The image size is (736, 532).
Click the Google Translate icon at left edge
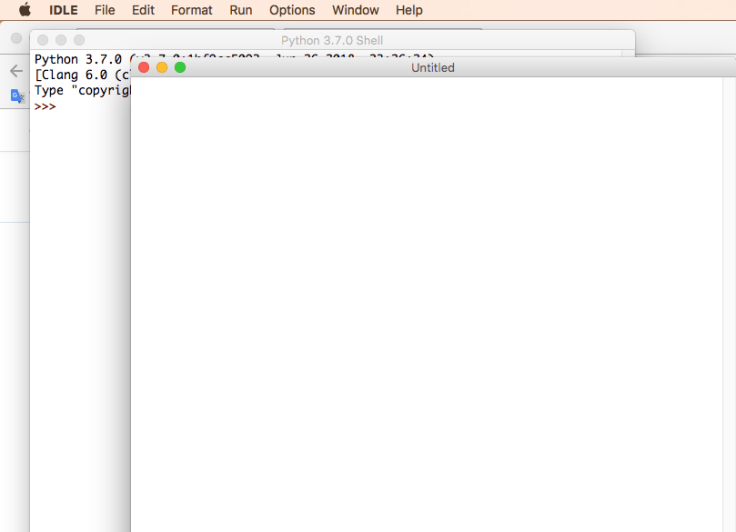click(x=17, y=96)
